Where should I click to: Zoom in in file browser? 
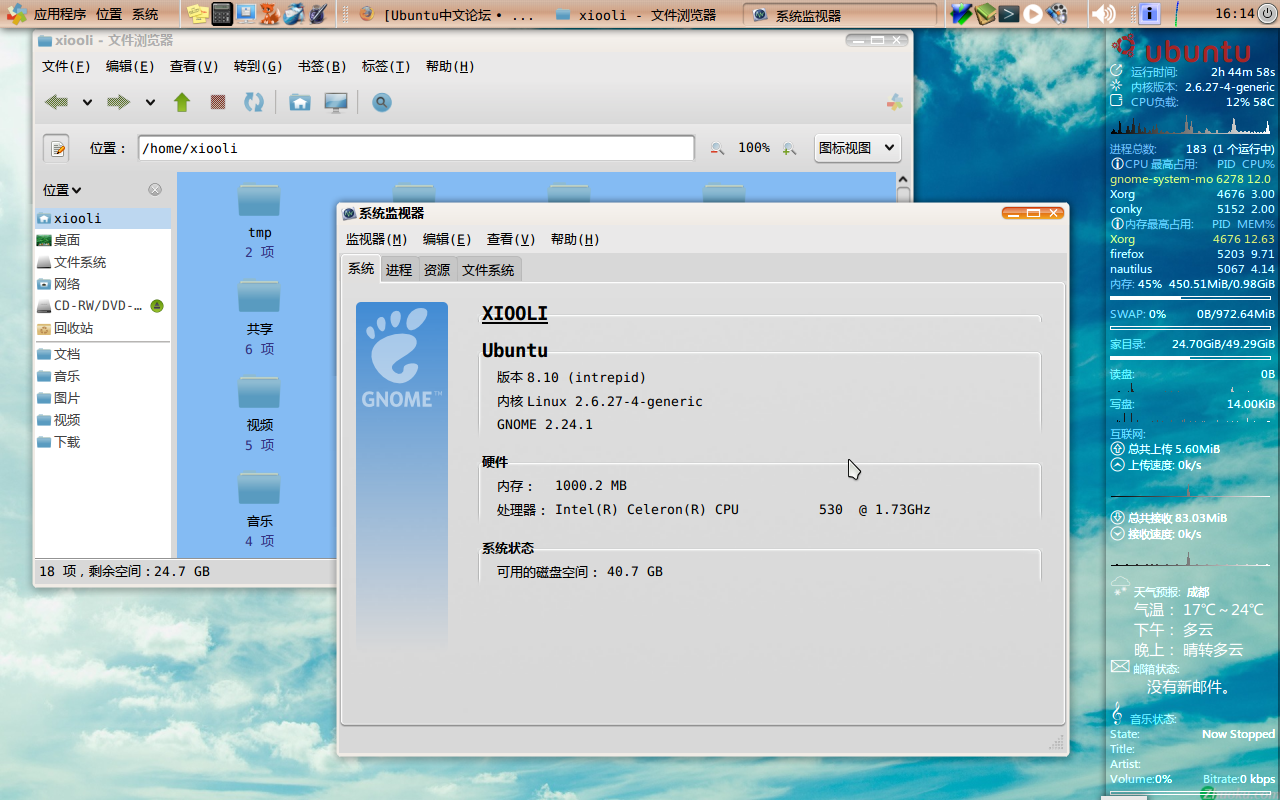tap(790, 148)
